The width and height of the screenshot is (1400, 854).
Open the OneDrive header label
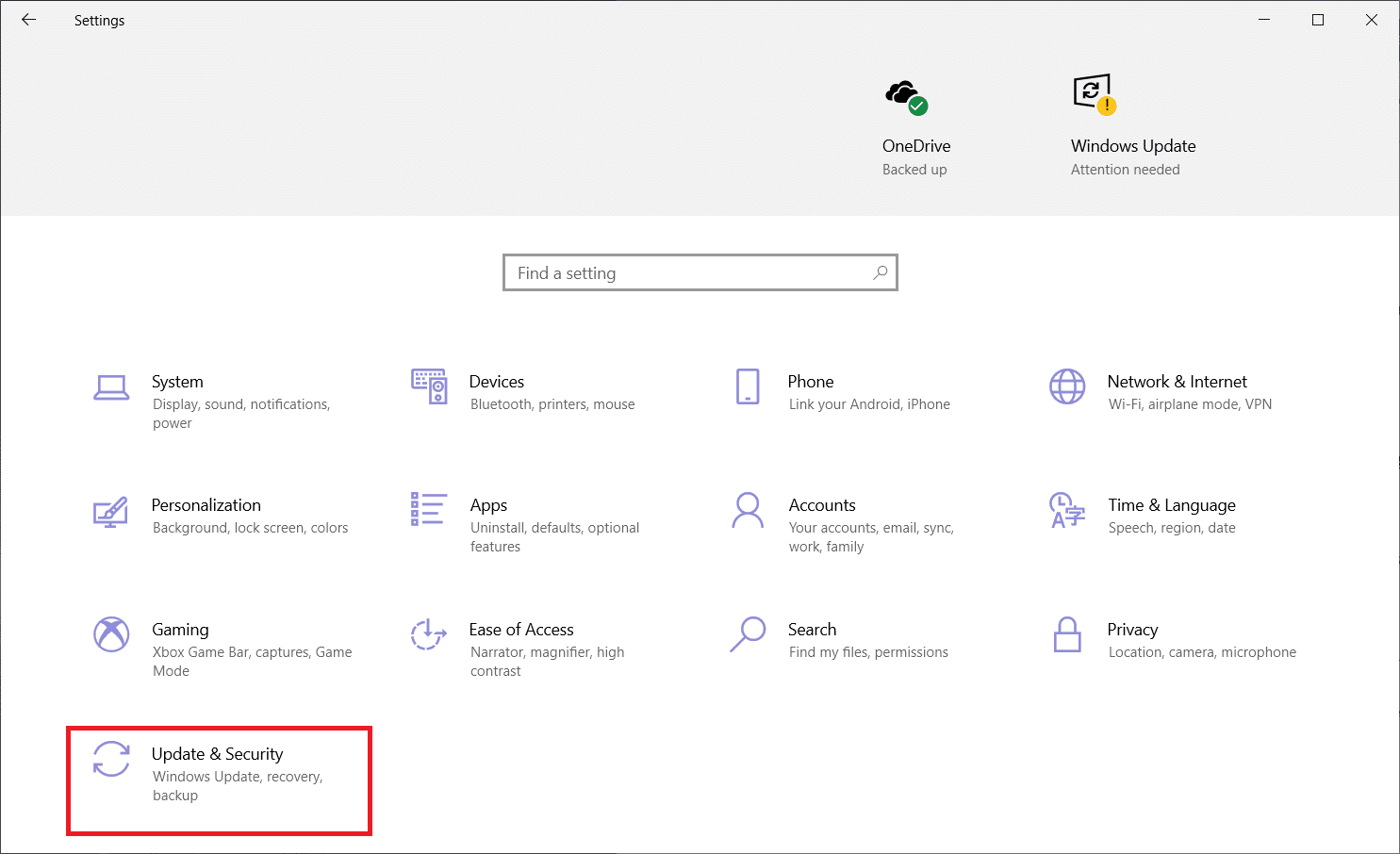click(915, 146)
